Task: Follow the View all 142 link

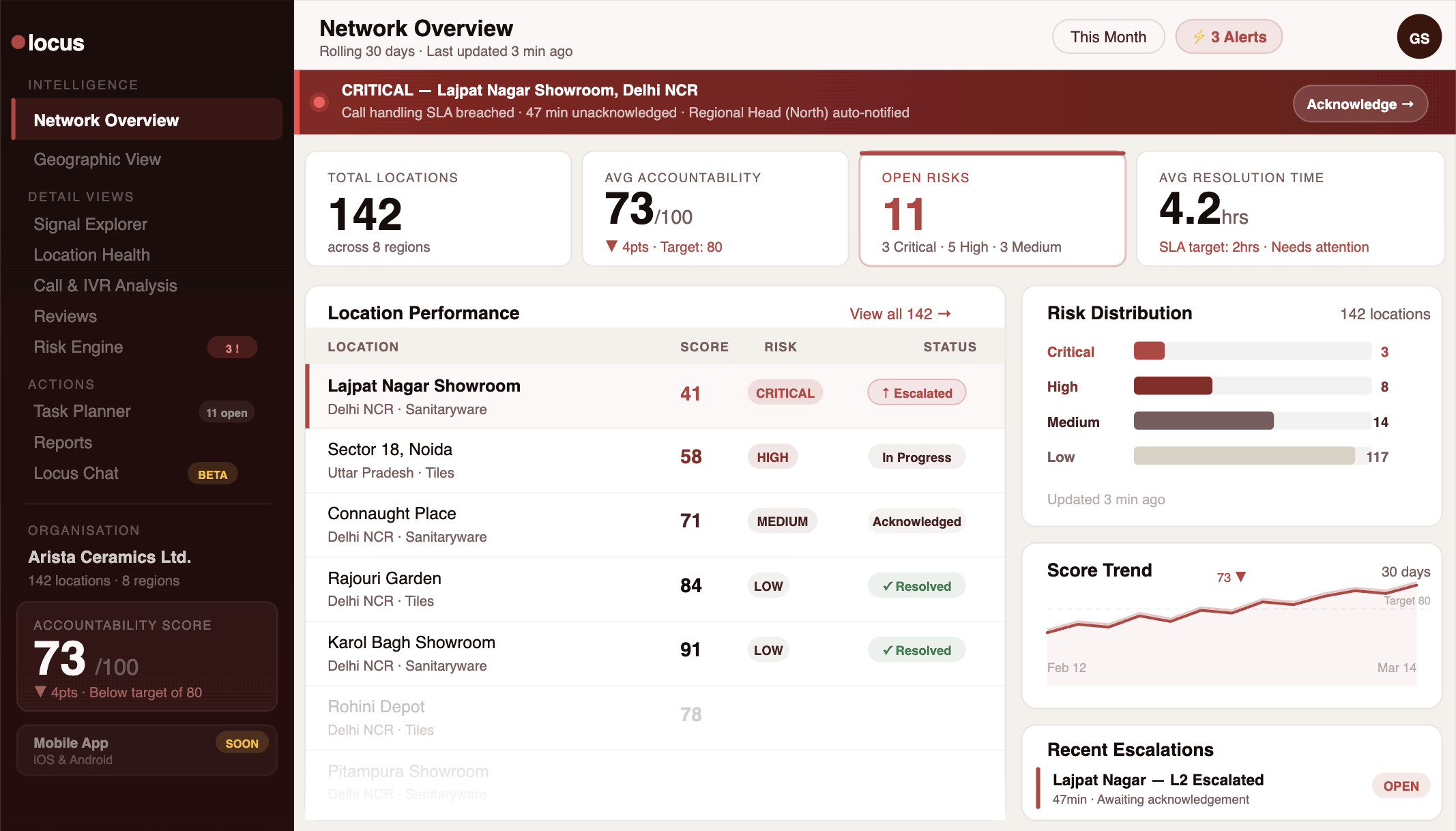Action: (x=899, y=314)
